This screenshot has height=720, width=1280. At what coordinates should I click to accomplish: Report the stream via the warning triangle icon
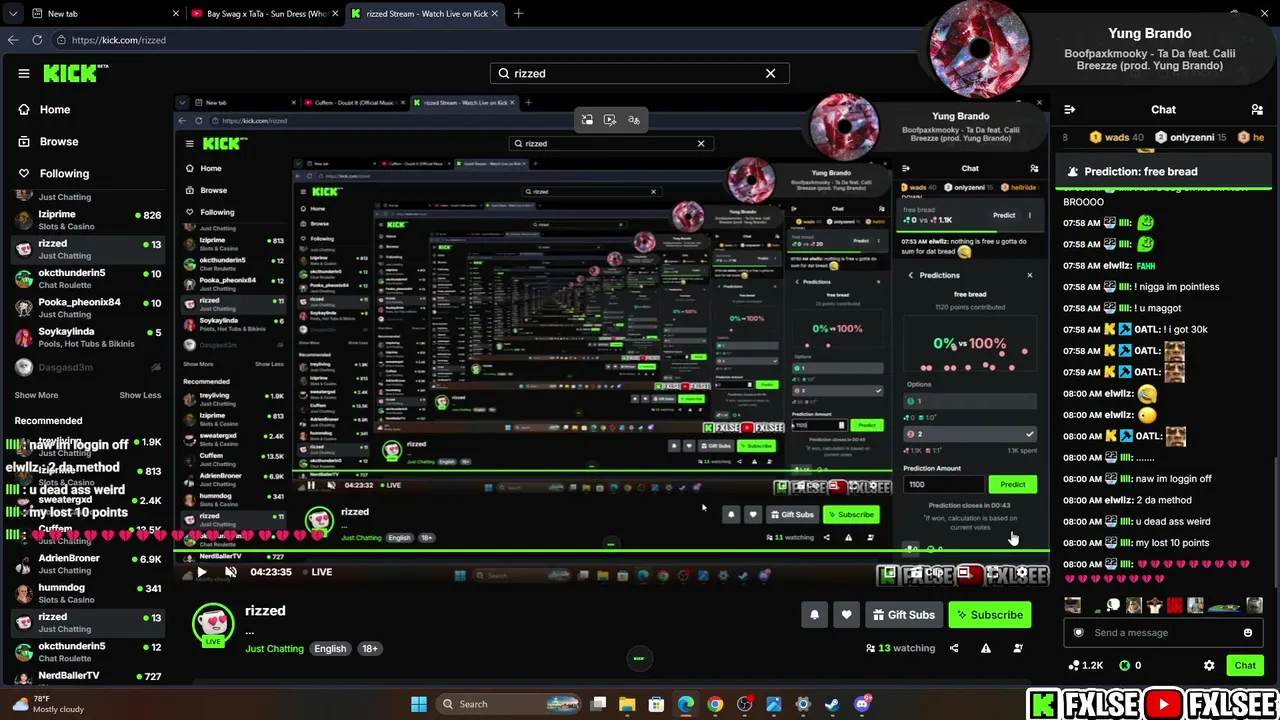tap(986, 648)
